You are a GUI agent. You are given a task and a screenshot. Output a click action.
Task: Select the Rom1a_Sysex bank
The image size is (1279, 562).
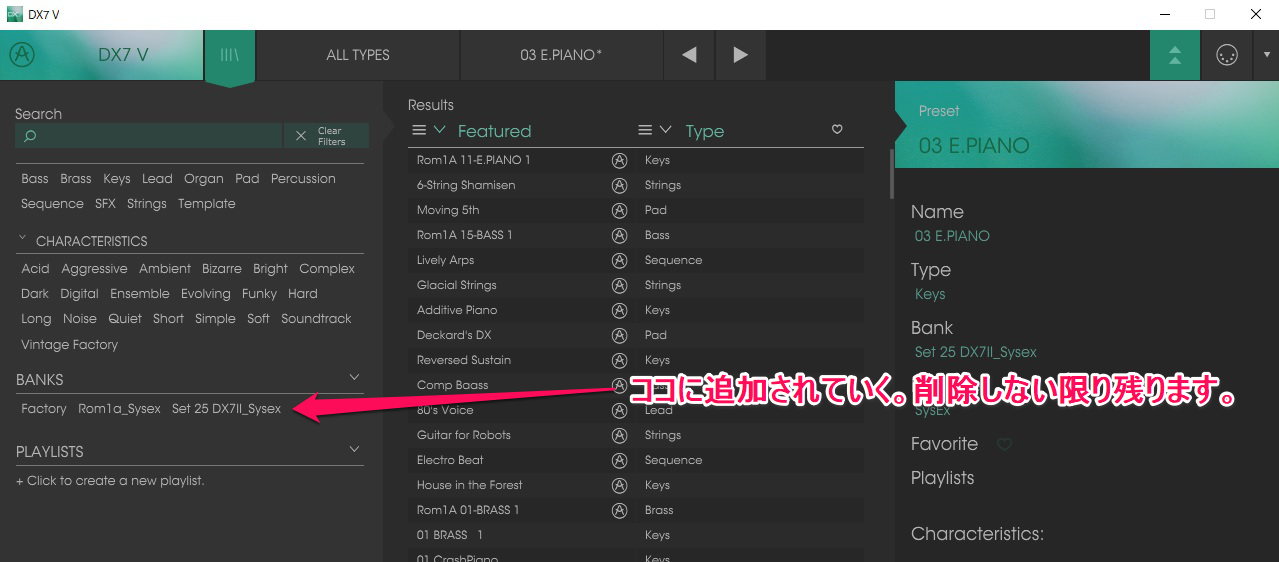point(119,409)
